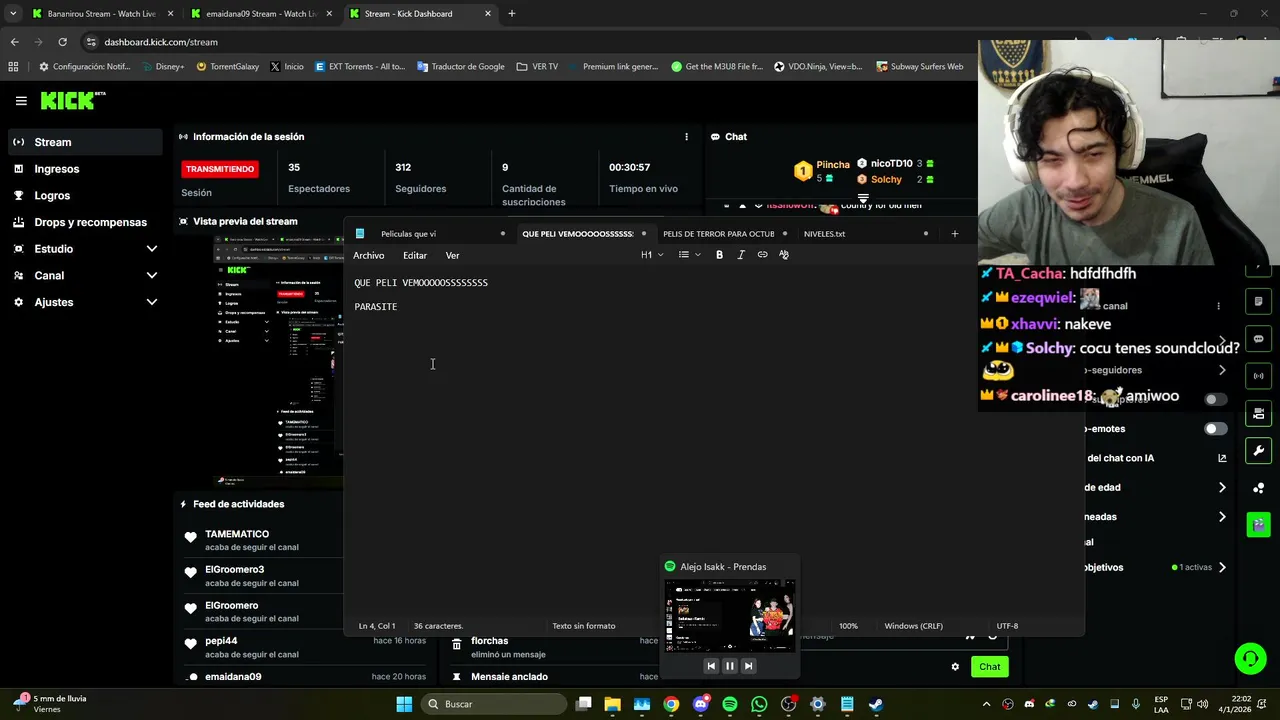Show hidden system tray icons

986,704
